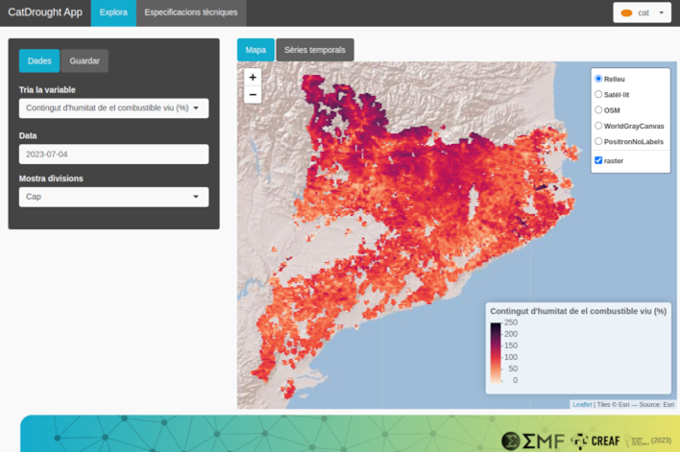Click the Data date input field
The image size is (680, 452).
(x=113, y=154)
